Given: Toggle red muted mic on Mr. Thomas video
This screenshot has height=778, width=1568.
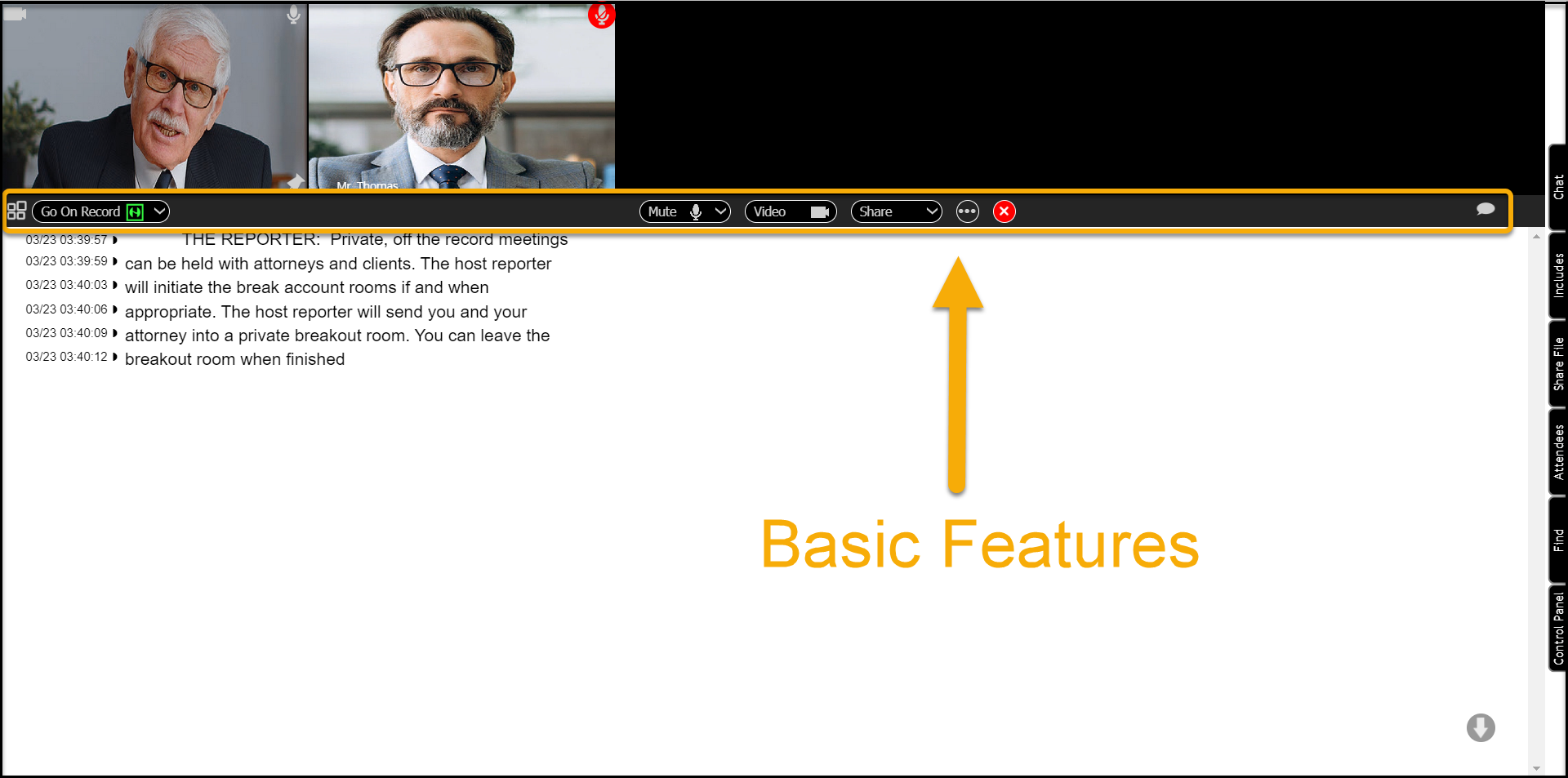Looking at the screenshot, I should coord(601,15).
